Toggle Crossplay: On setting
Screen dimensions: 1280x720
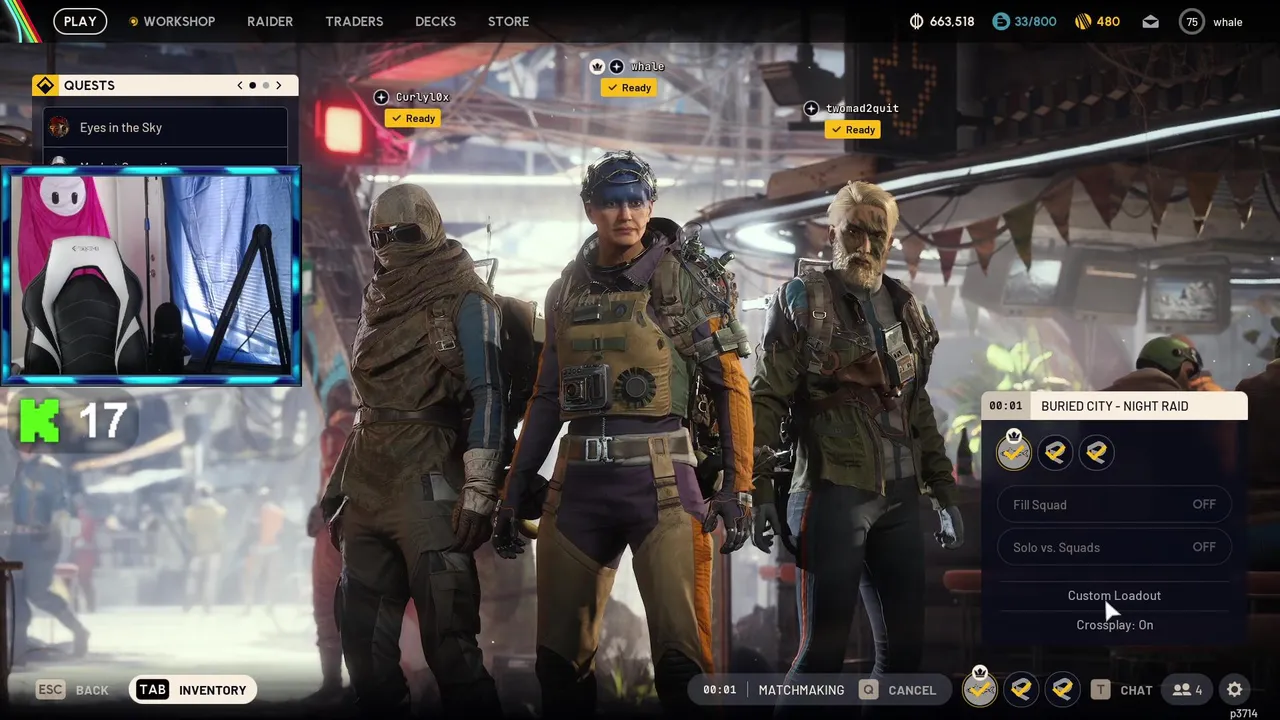1114,624
